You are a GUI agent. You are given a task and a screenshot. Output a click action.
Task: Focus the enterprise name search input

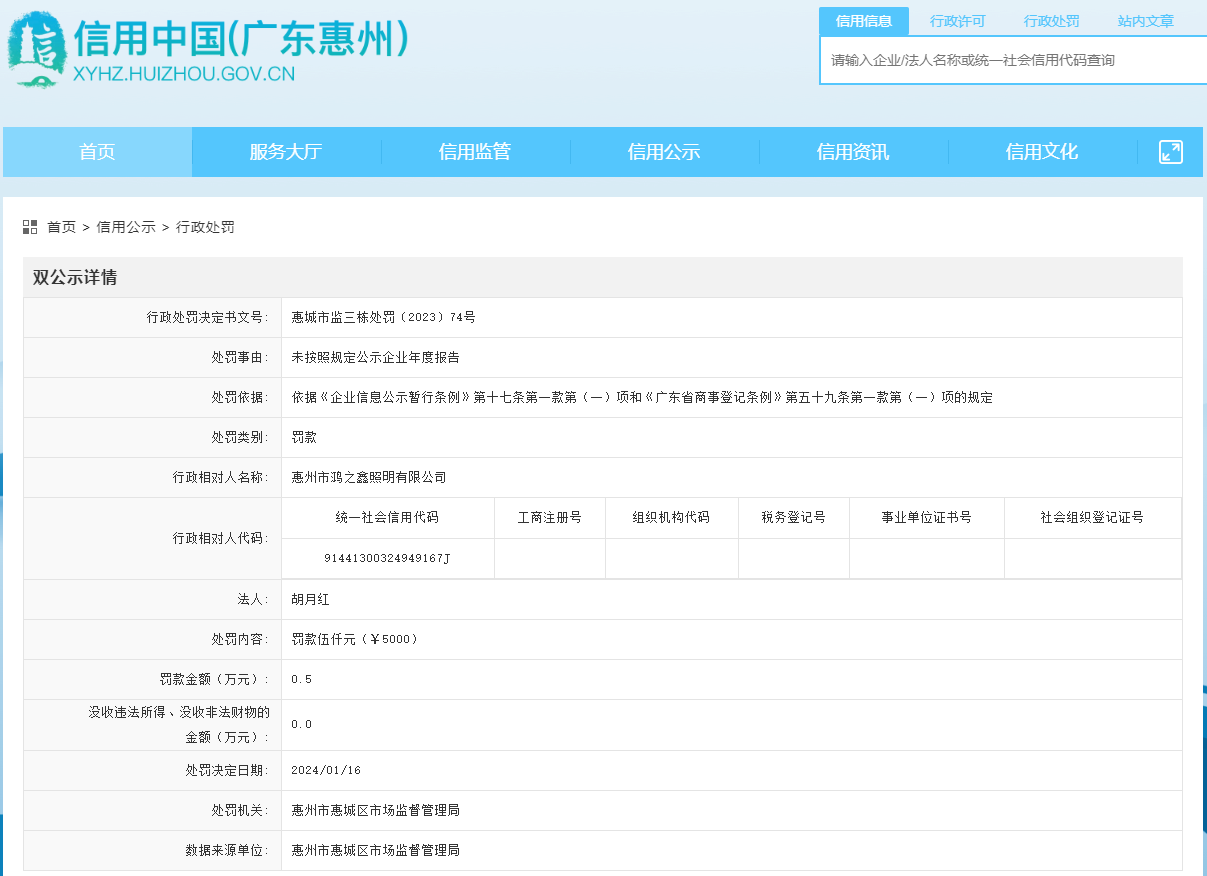1013,60
